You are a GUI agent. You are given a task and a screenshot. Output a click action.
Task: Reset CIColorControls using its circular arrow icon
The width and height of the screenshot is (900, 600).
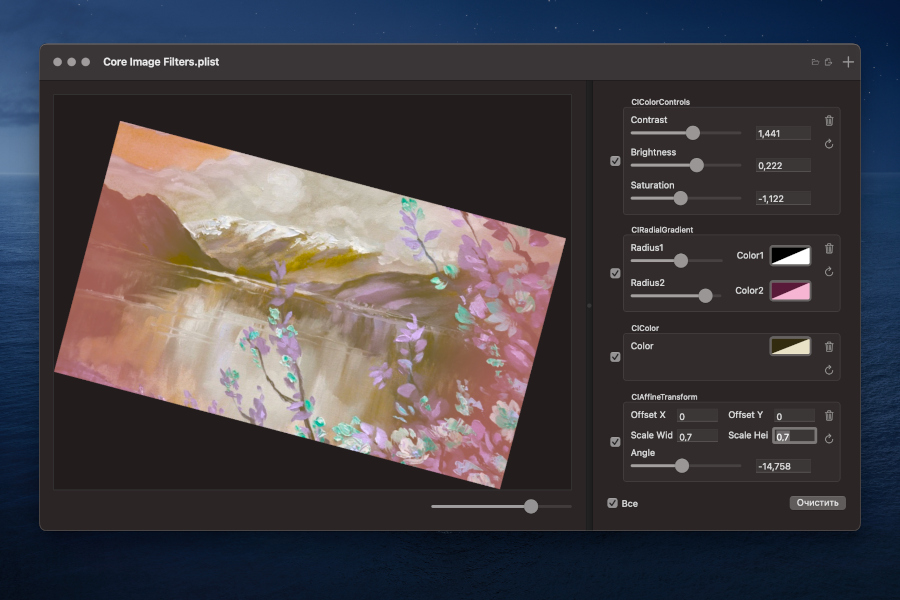click(829, 144)
